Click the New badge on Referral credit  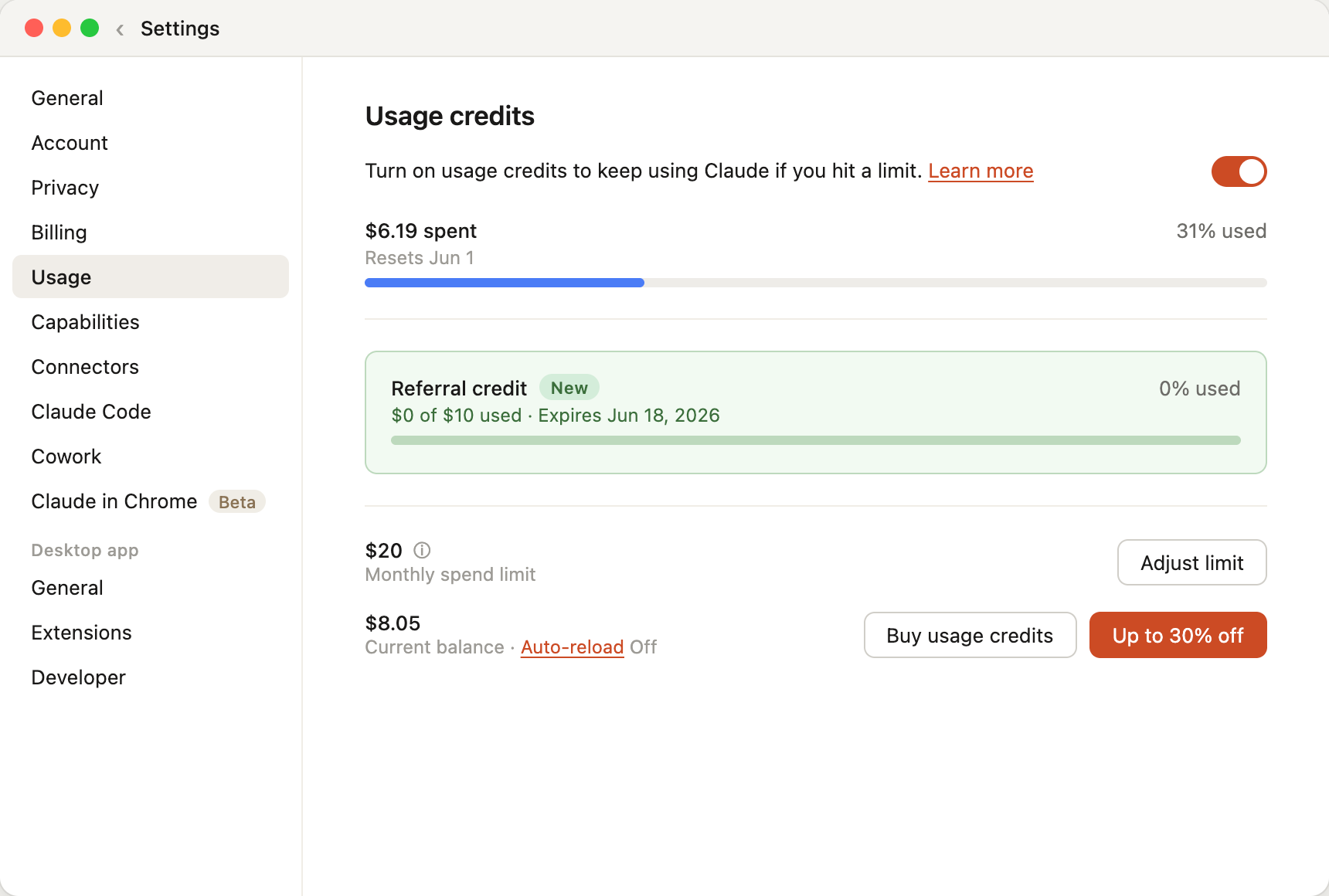(x=569, y=388)
